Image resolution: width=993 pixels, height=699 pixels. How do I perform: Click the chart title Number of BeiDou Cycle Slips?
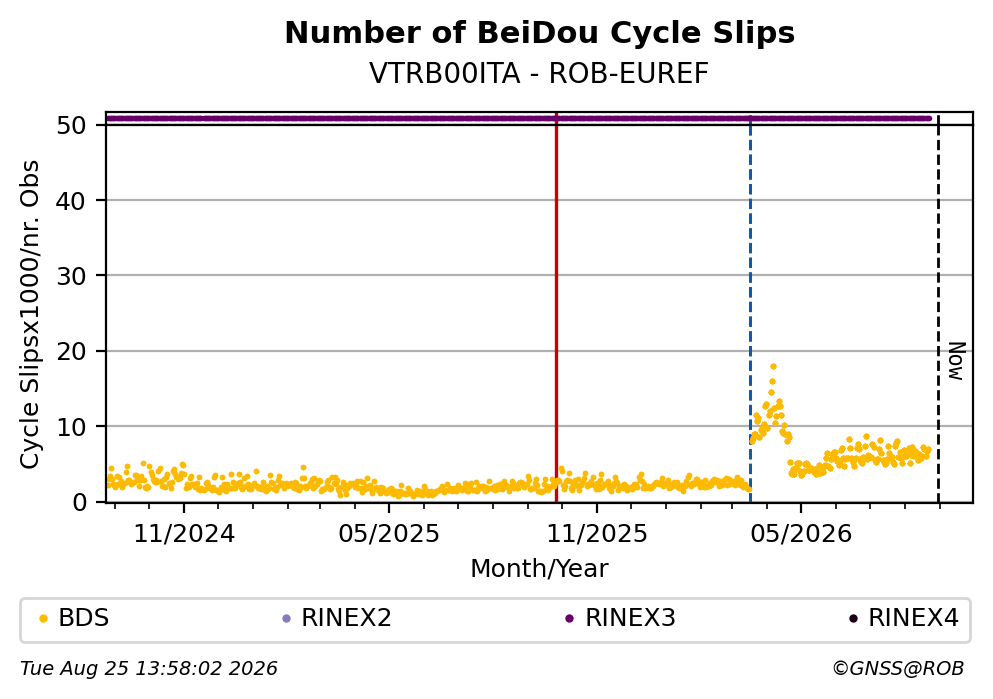[x=540, y=33]
